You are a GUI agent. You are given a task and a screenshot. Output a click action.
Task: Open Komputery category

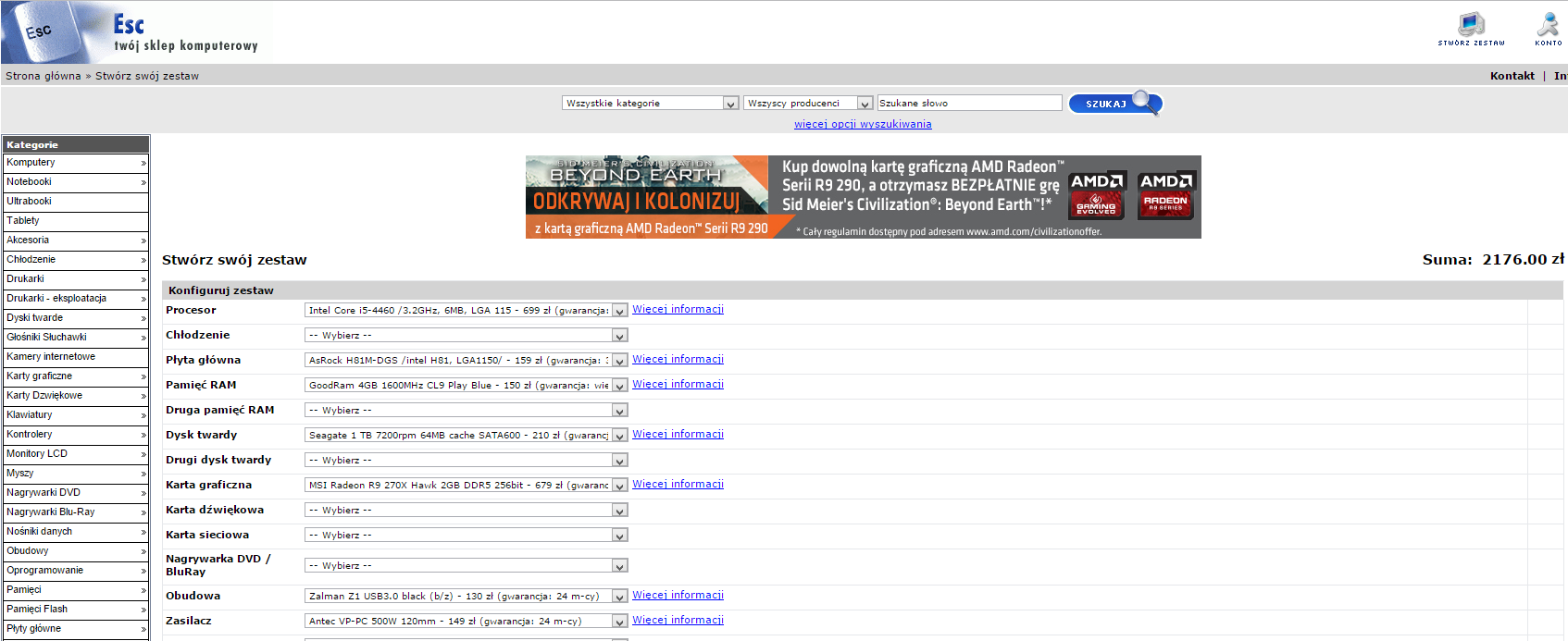pos(75,163)
